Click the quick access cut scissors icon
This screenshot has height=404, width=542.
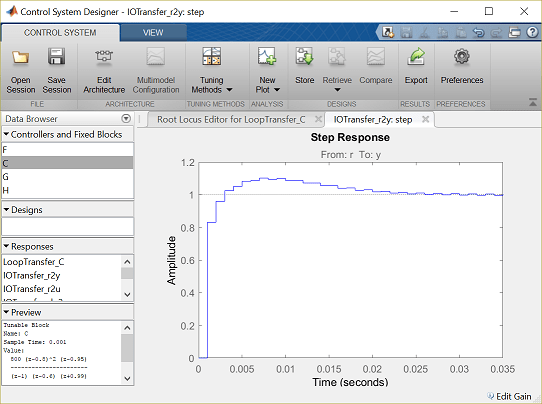[424, 32]
